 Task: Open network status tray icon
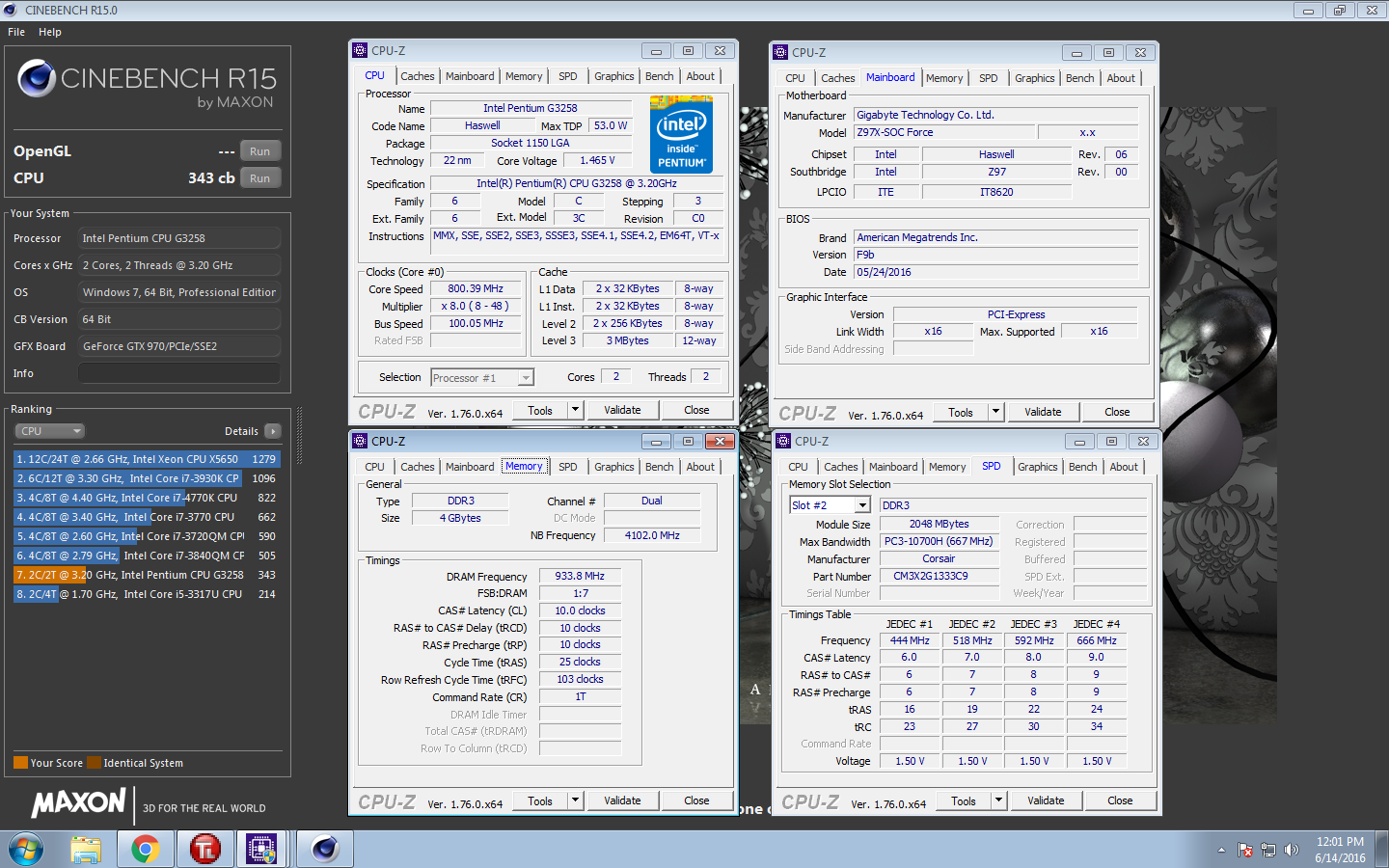pyautogui.click(x=1268, y=851)
